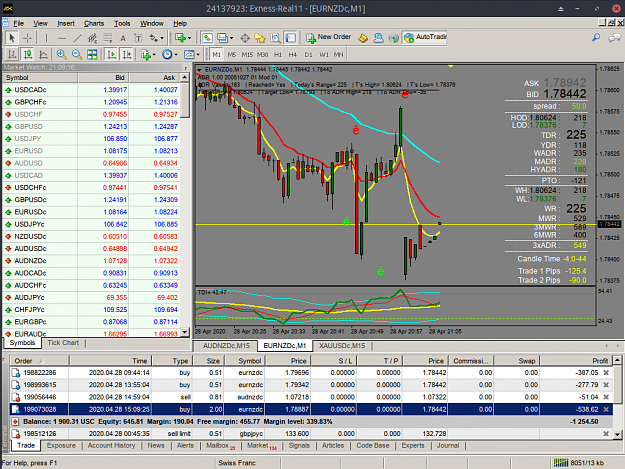This screenshot has width=625, height=469.
Task: Toggle the Terminal panel icon
Action: point(291,38)
